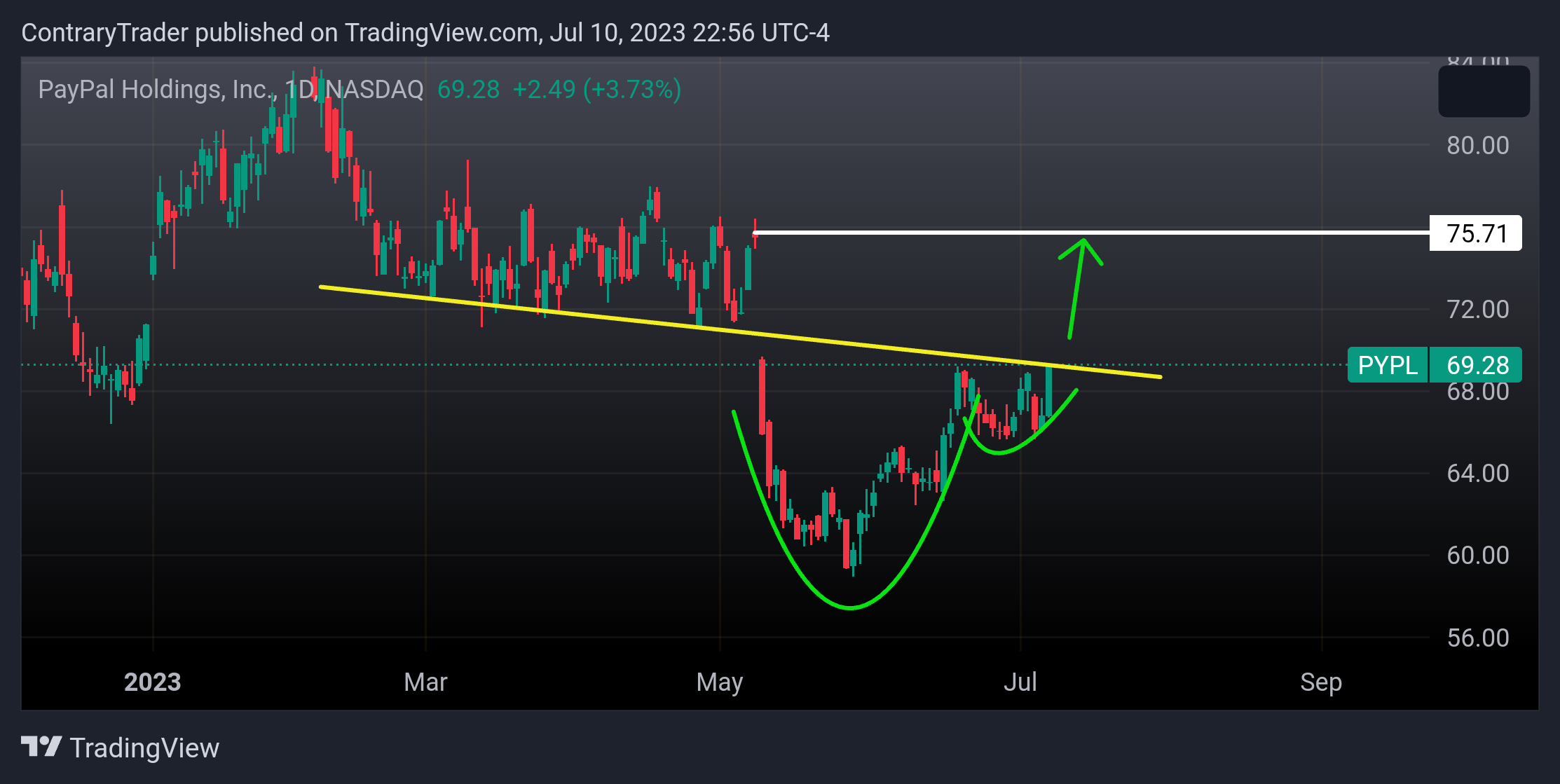This screenshot has width=1560, height=784.
Task: Click the ContraryTrader published header text
Action: pyautogui.click(x=425, y=33)
